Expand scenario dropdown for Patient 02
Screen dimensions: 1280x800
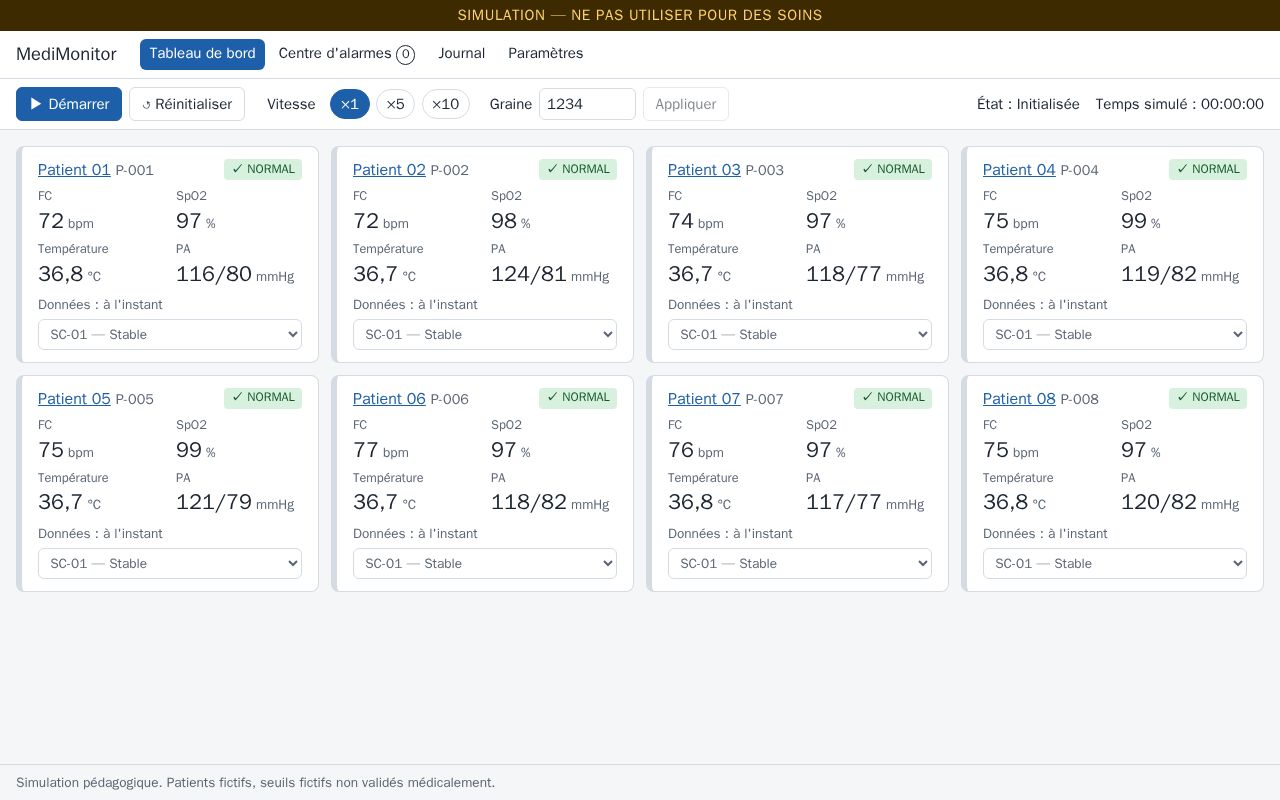(485, 335)
